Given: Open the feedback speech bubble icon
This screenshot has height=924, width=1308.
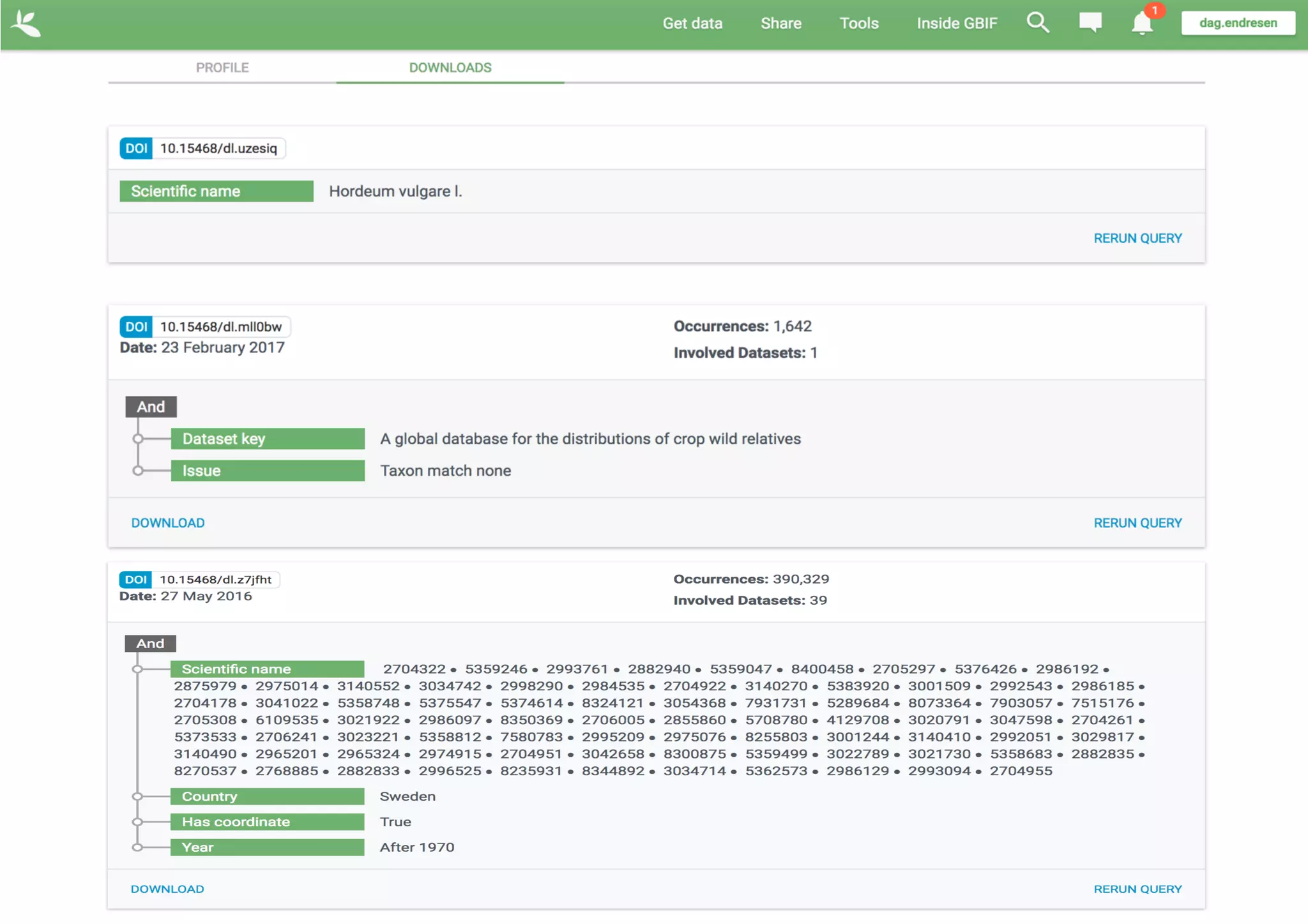Looking at the screenshot, I should 1090,23.
